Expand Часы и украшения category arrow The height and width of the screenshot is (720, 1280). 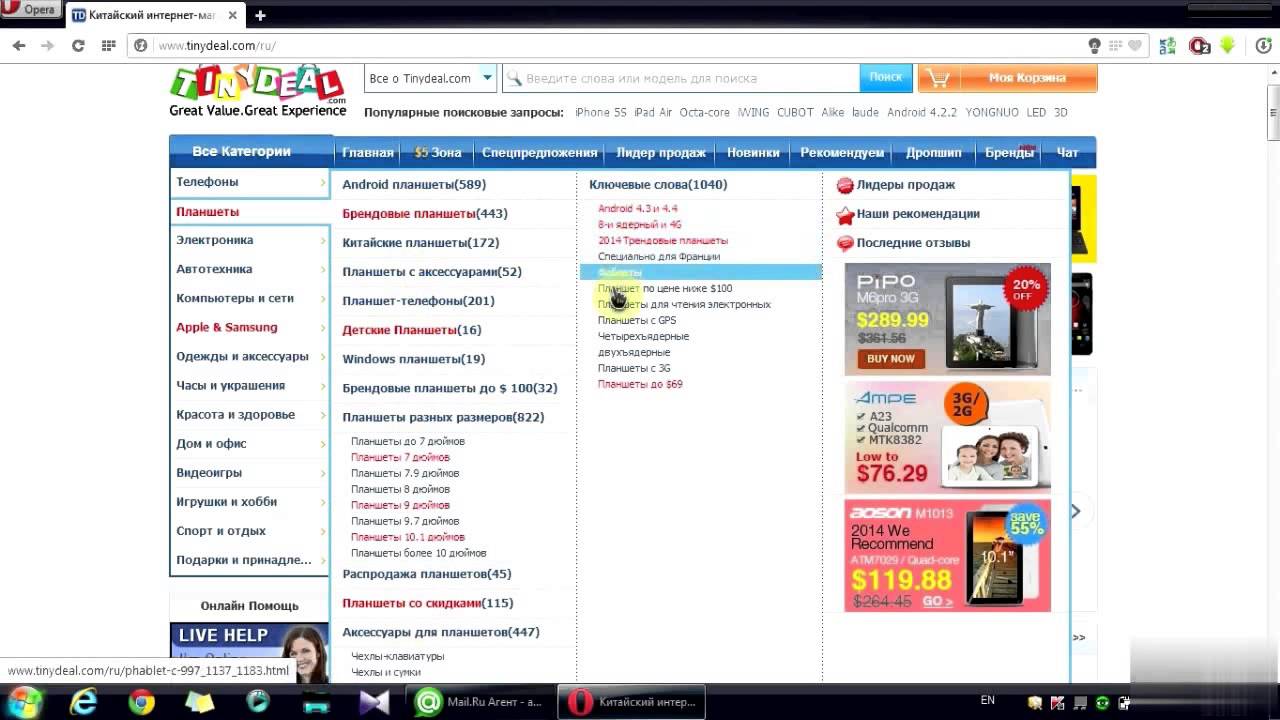323,386
